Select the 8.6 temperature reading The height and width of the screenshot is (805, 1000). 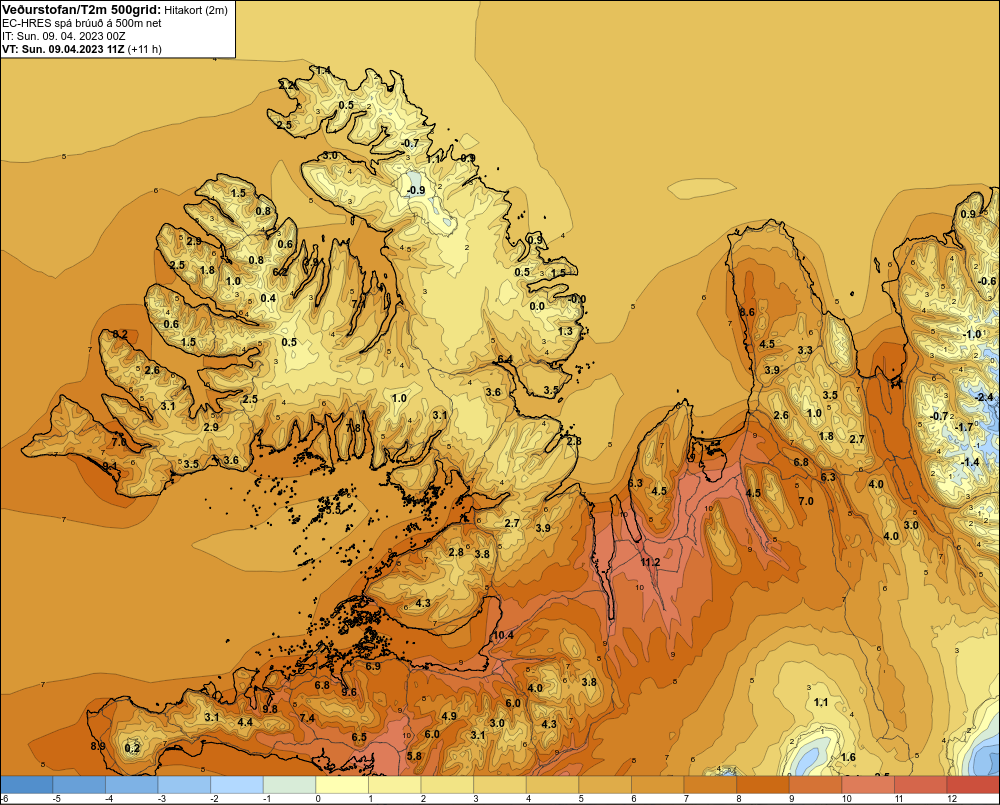coord(747,312)
